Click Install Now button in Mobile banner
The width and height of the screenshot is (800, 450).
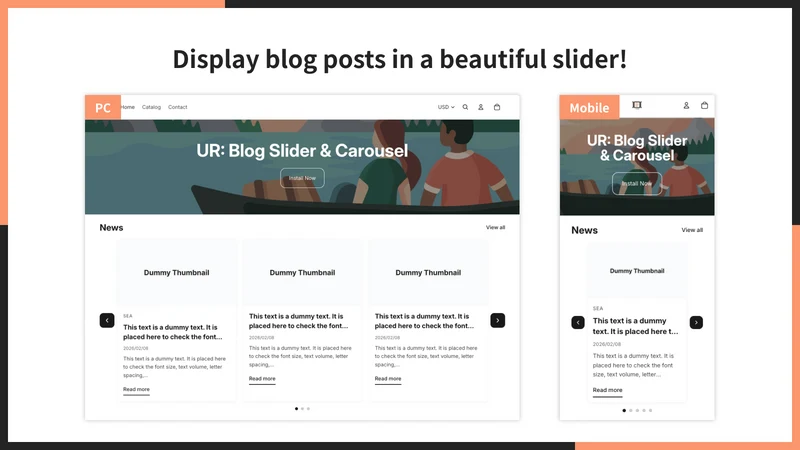[x=637, y=184]
